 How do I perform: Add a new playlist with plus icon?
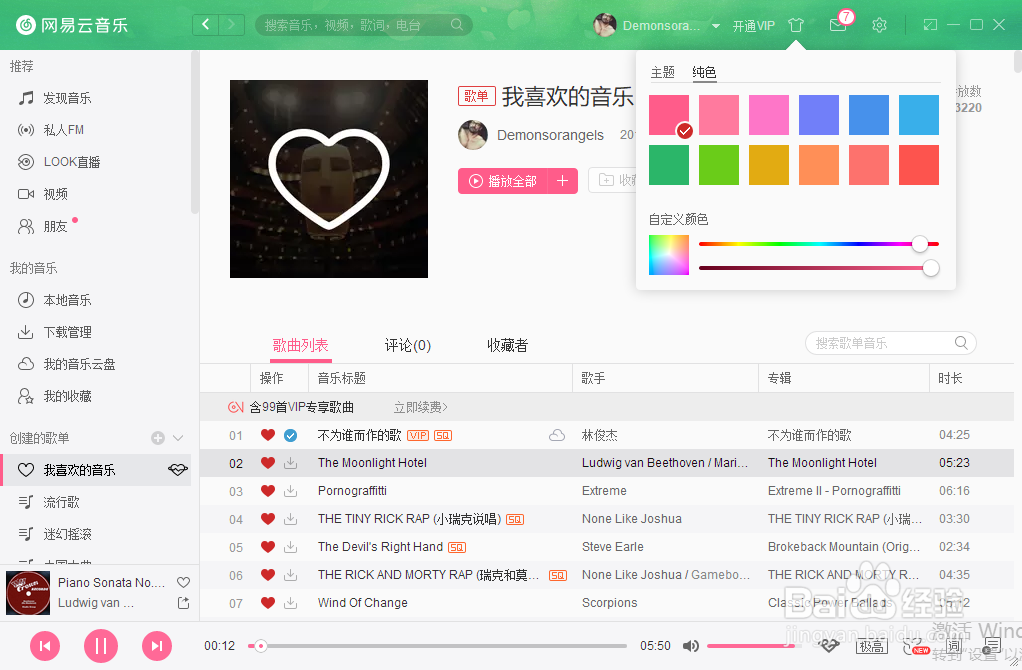[x=158, y=438]
